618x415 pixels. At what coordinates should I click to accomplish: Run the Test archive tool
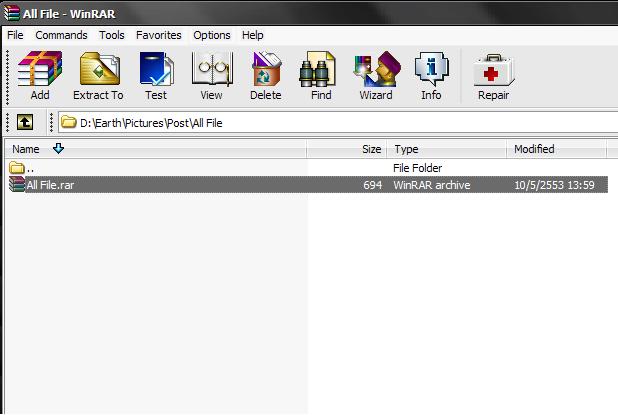156,75
